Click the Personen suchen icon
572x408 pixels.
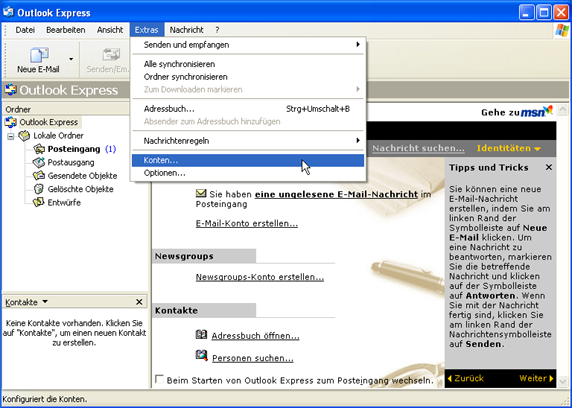[202, 356]
